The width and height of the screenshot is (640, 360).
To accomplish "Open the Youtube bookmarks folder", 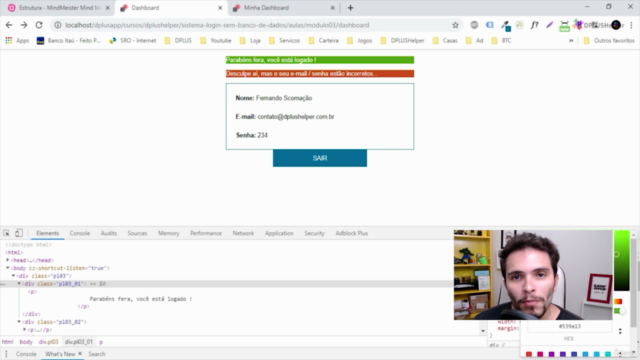I will click(x=216, y=40).
